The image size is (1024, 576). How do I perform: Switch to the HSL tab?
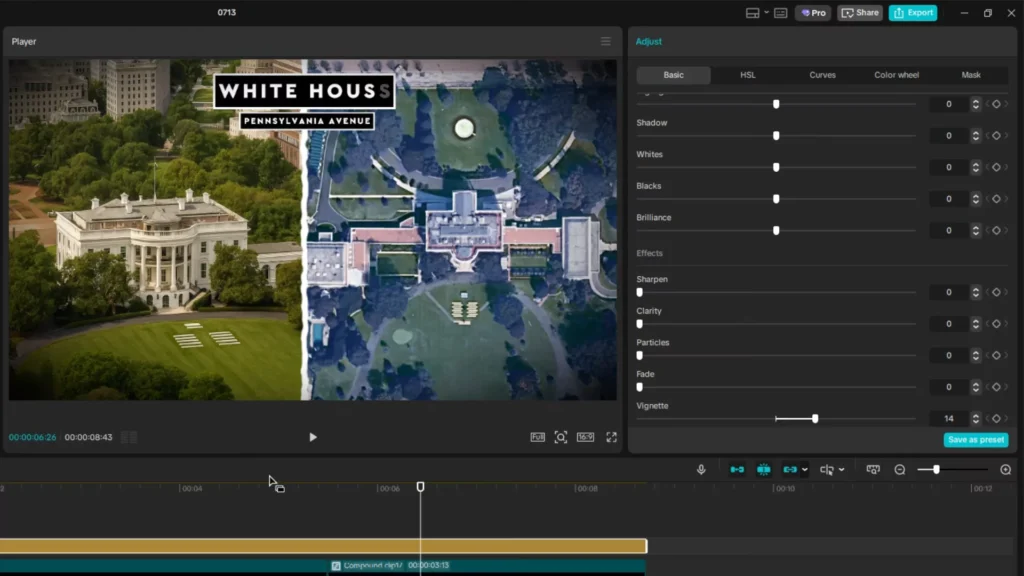click(x=748, y=75)
